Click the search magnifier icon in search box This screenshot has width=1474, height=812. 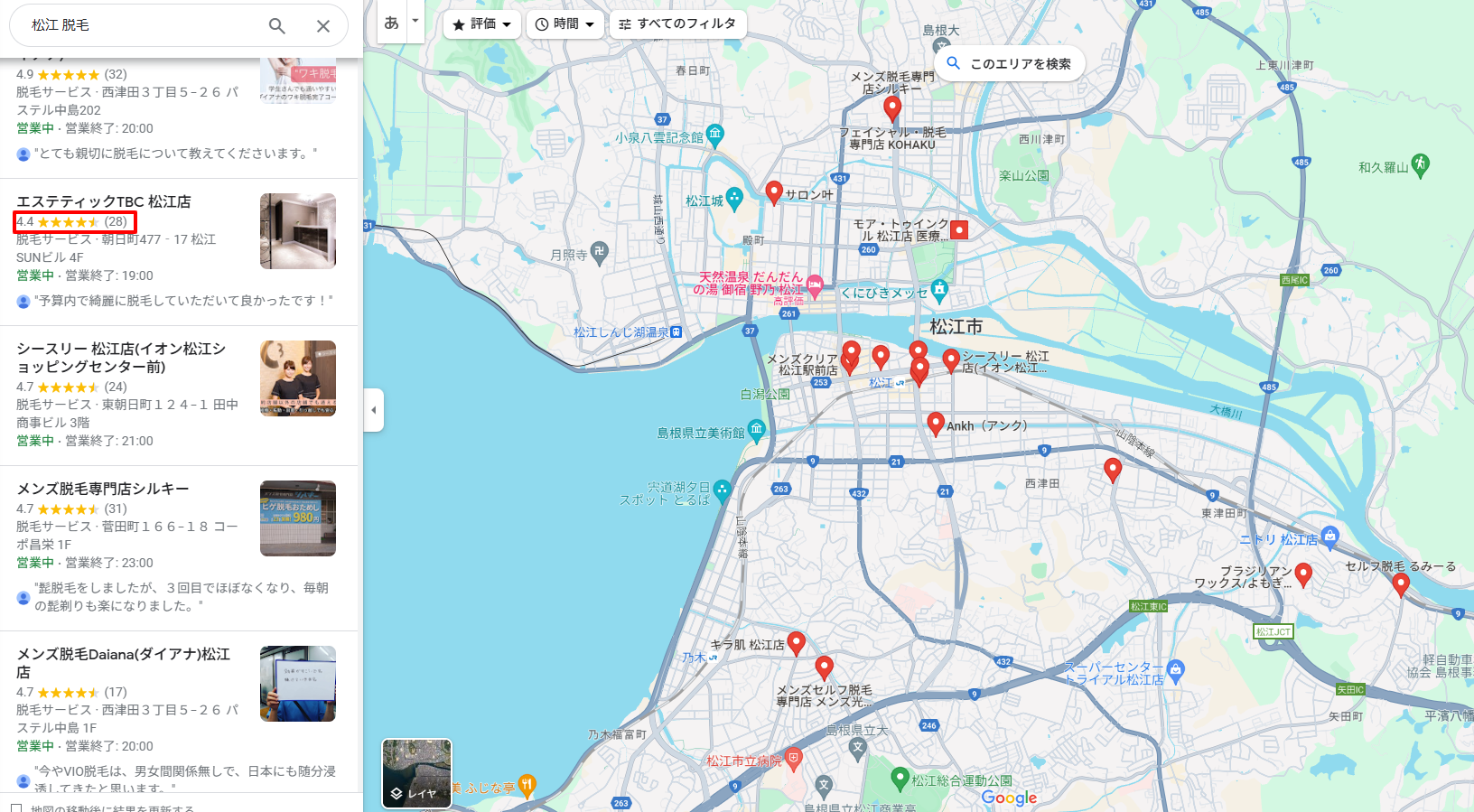(x=277, y=26)
